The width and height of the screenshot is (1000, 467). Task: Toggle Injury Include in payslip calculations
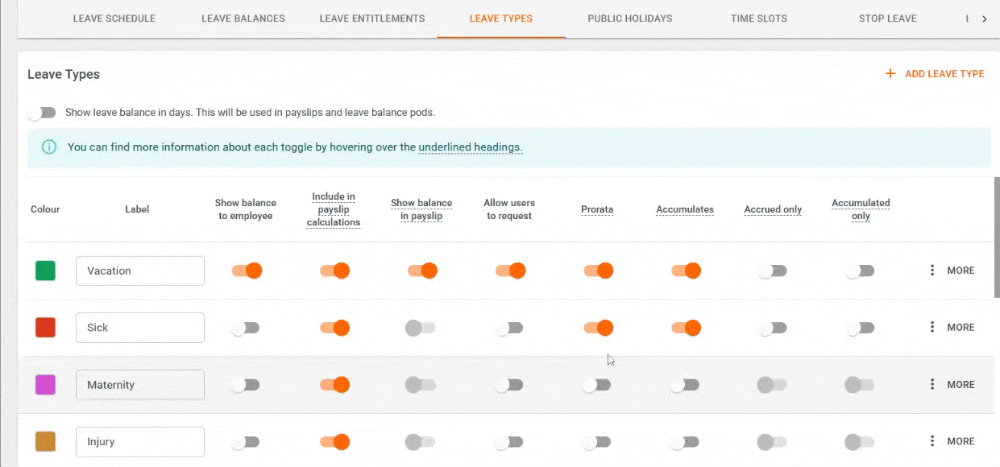pyautogui.click(x=335, y=441)
